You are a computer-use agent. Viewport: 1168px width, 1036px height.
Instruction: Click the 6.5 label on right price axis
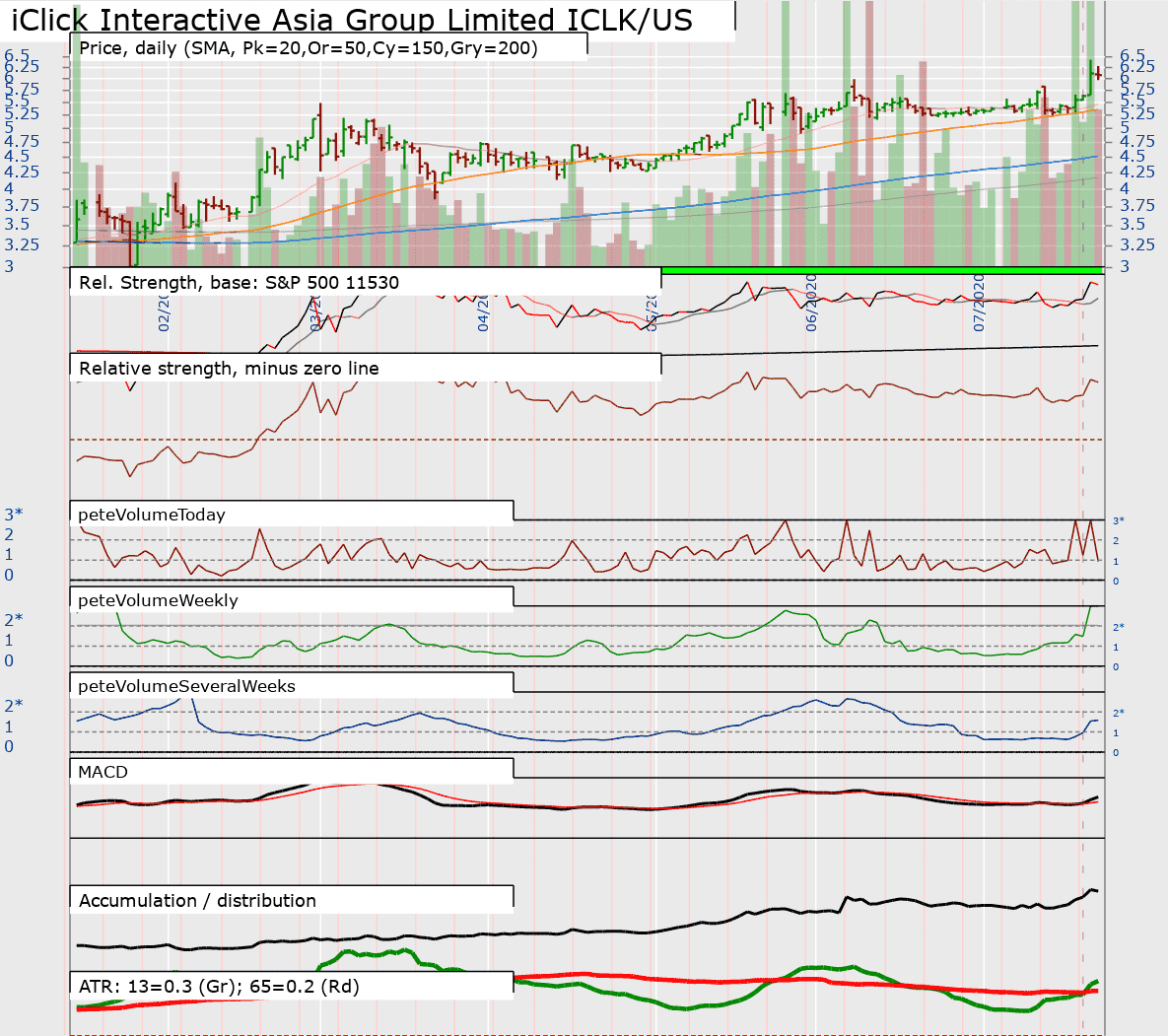tap(1133, 56)
